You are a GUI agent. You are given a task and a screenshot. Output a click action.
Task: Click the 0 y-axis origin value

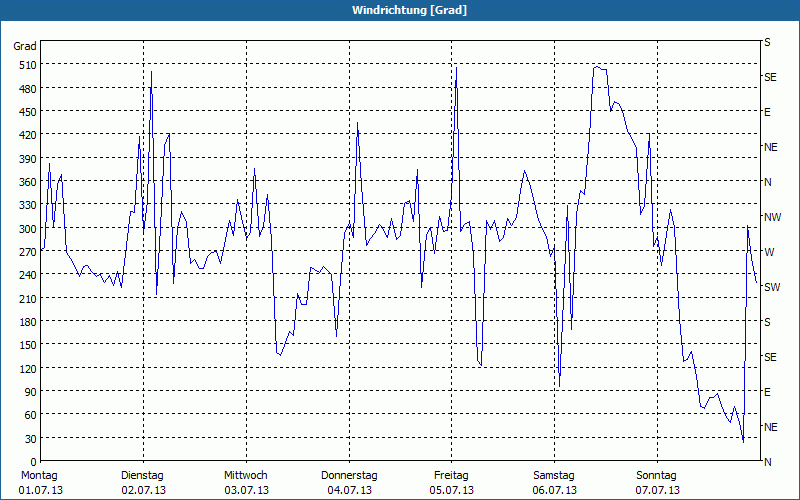point(34,462)
